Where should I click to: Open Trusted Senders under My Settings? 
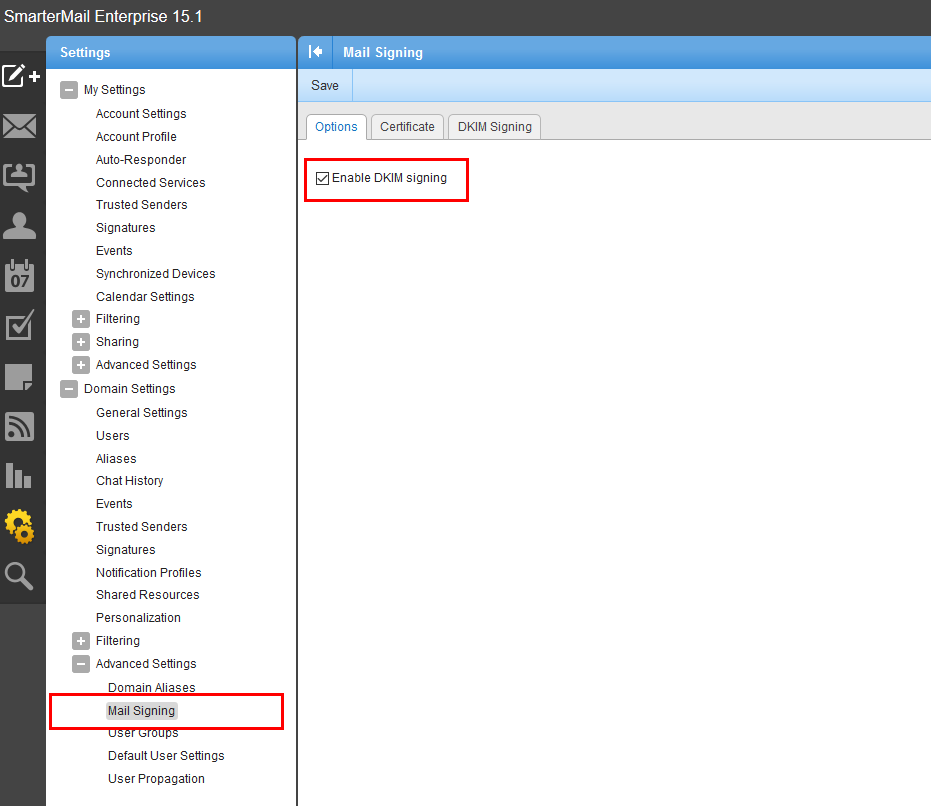[141, 204]
